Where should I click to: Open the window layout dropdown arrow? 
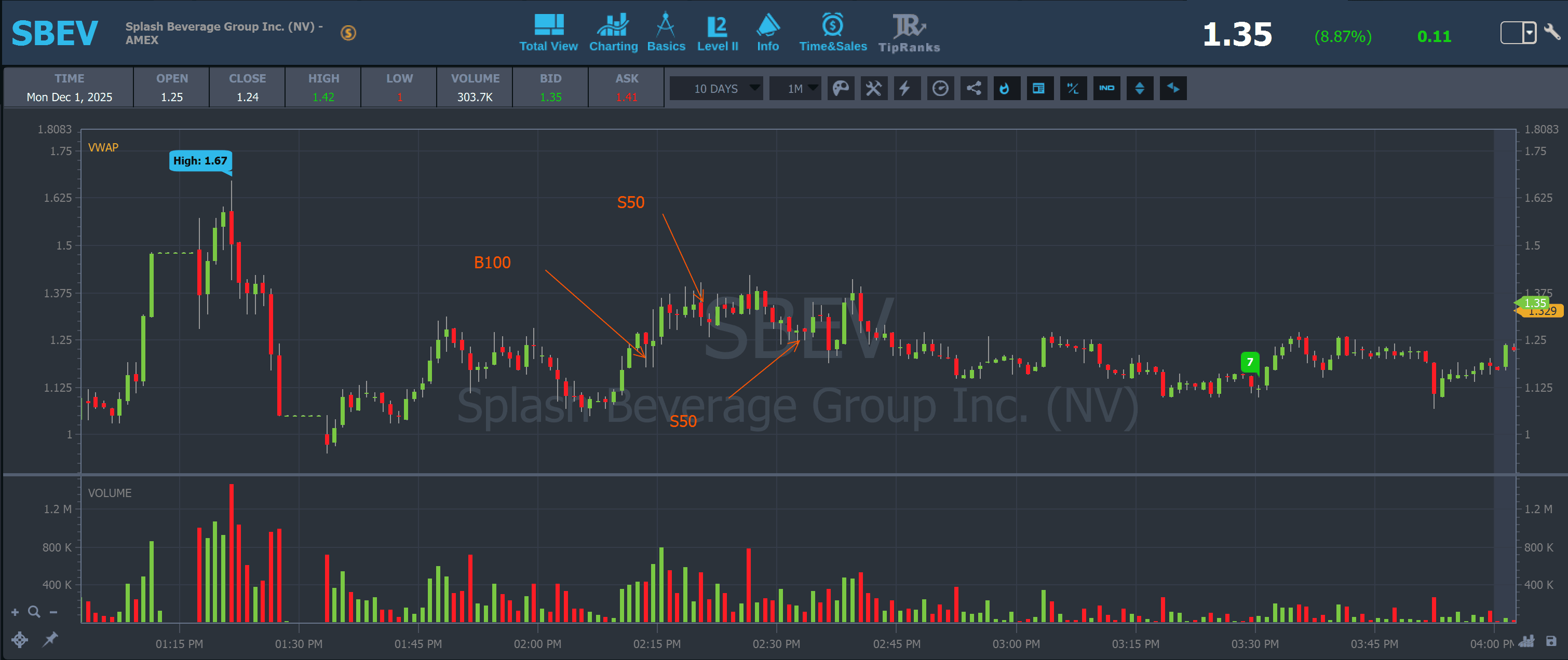1529,32
